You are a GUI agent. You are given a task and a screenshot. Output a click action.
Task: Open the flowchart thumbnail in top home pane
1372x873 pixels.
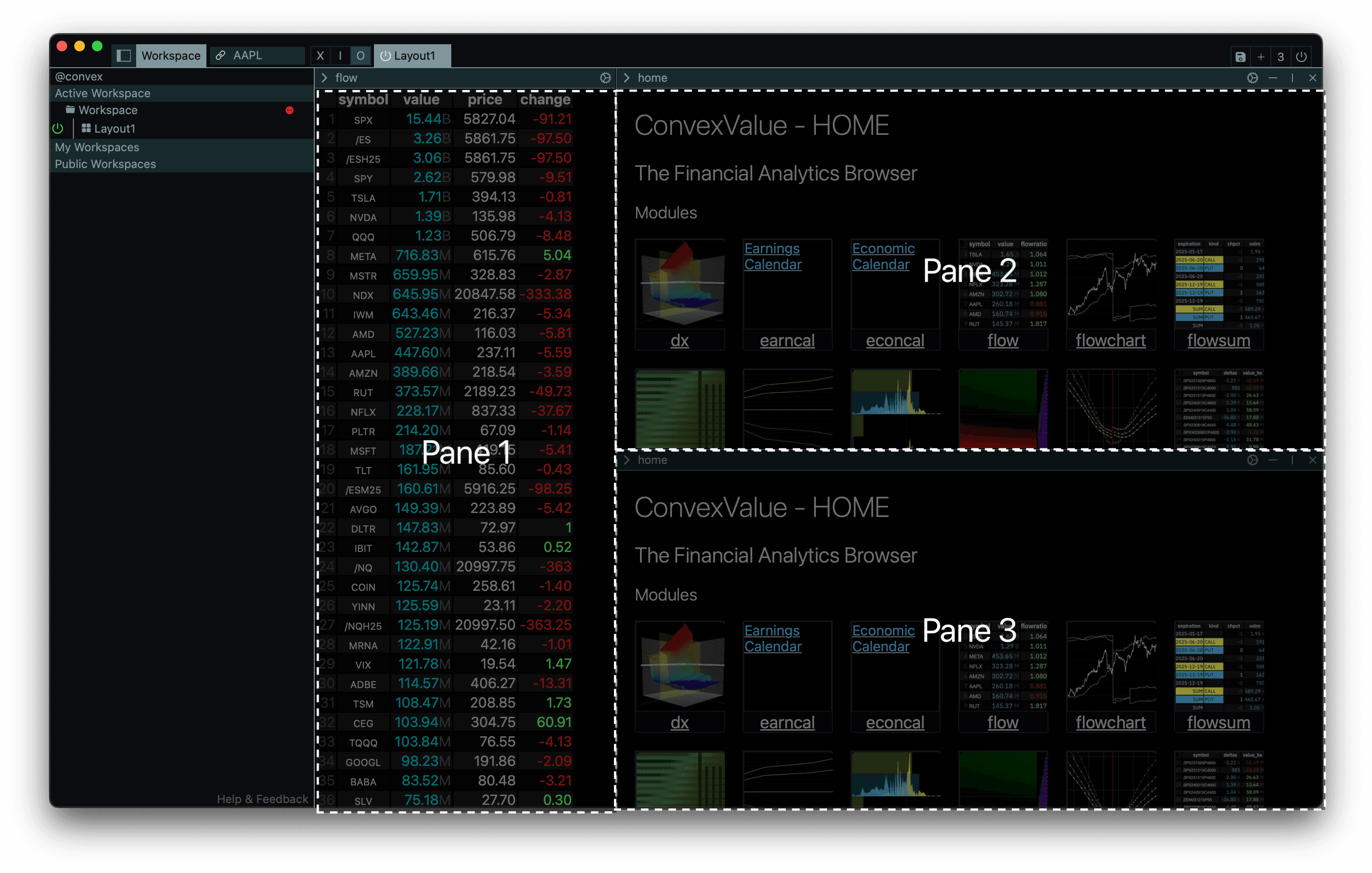point(1111,283)
